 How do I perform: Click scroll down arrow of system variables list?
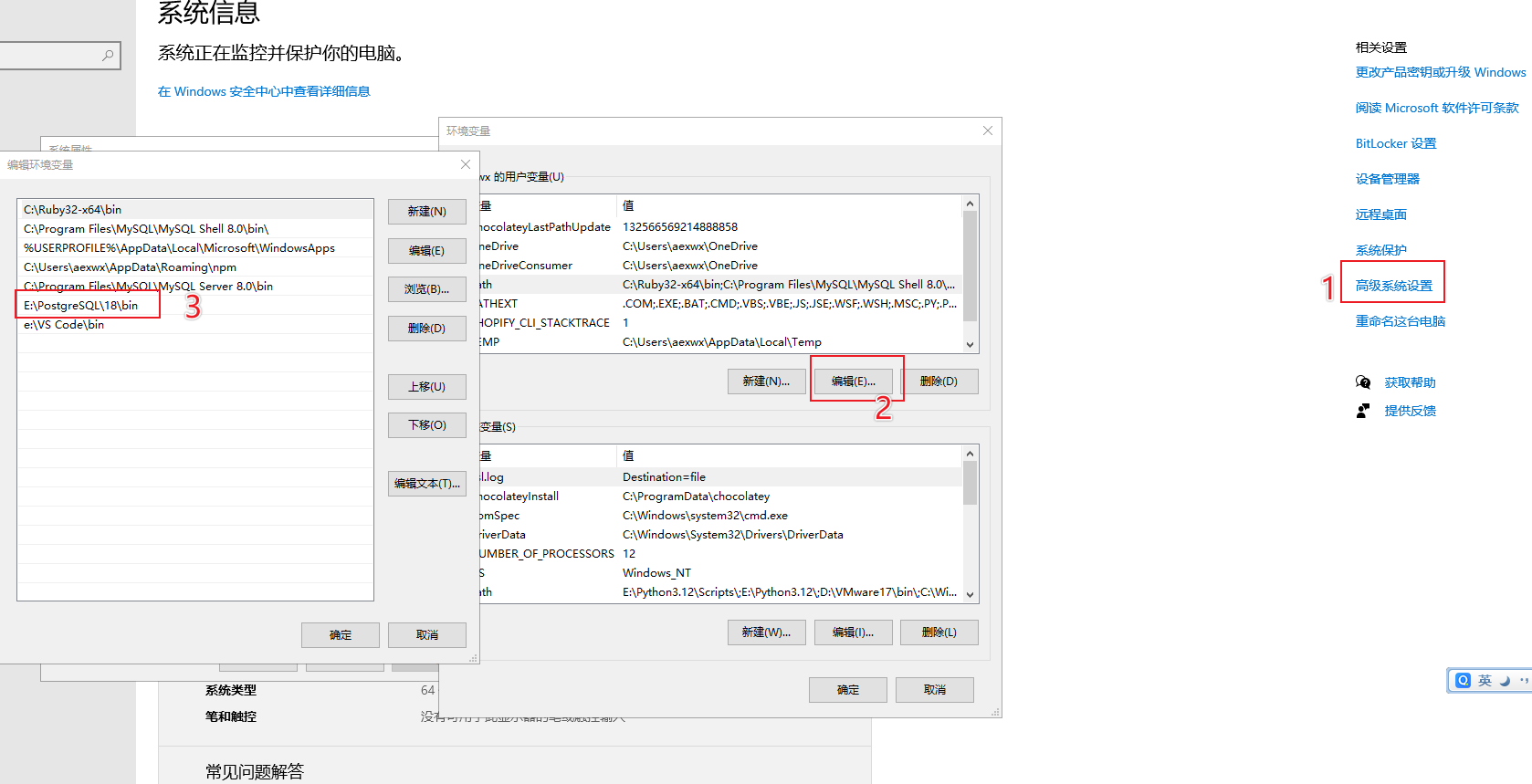click(x=971, y=594)
